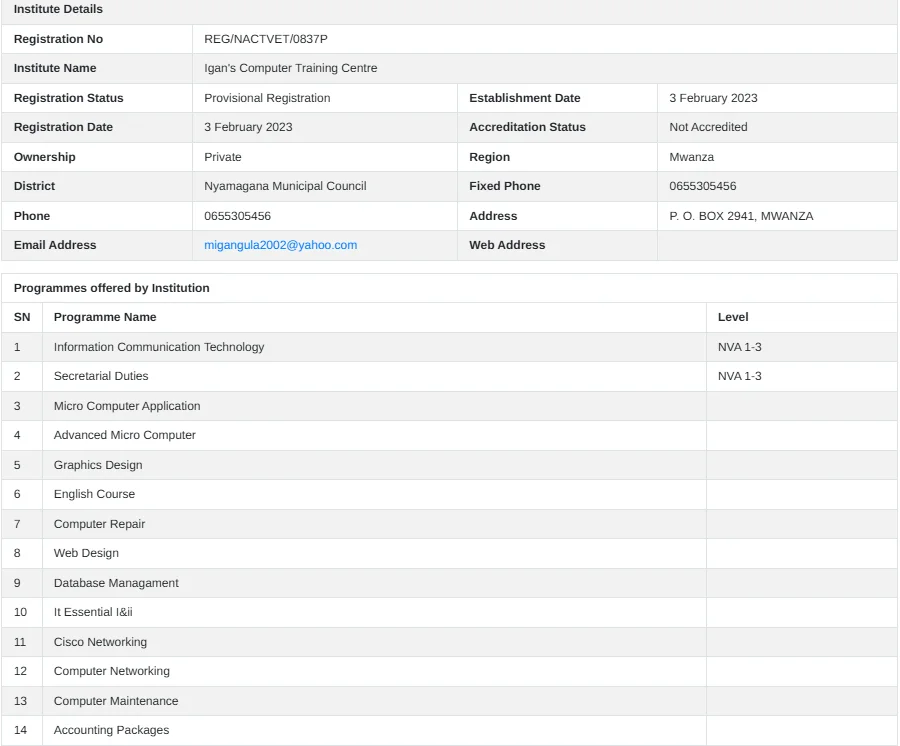
Task: Select registration number REG/NACTVET/0837P
Action: click(x=265, y=39)
